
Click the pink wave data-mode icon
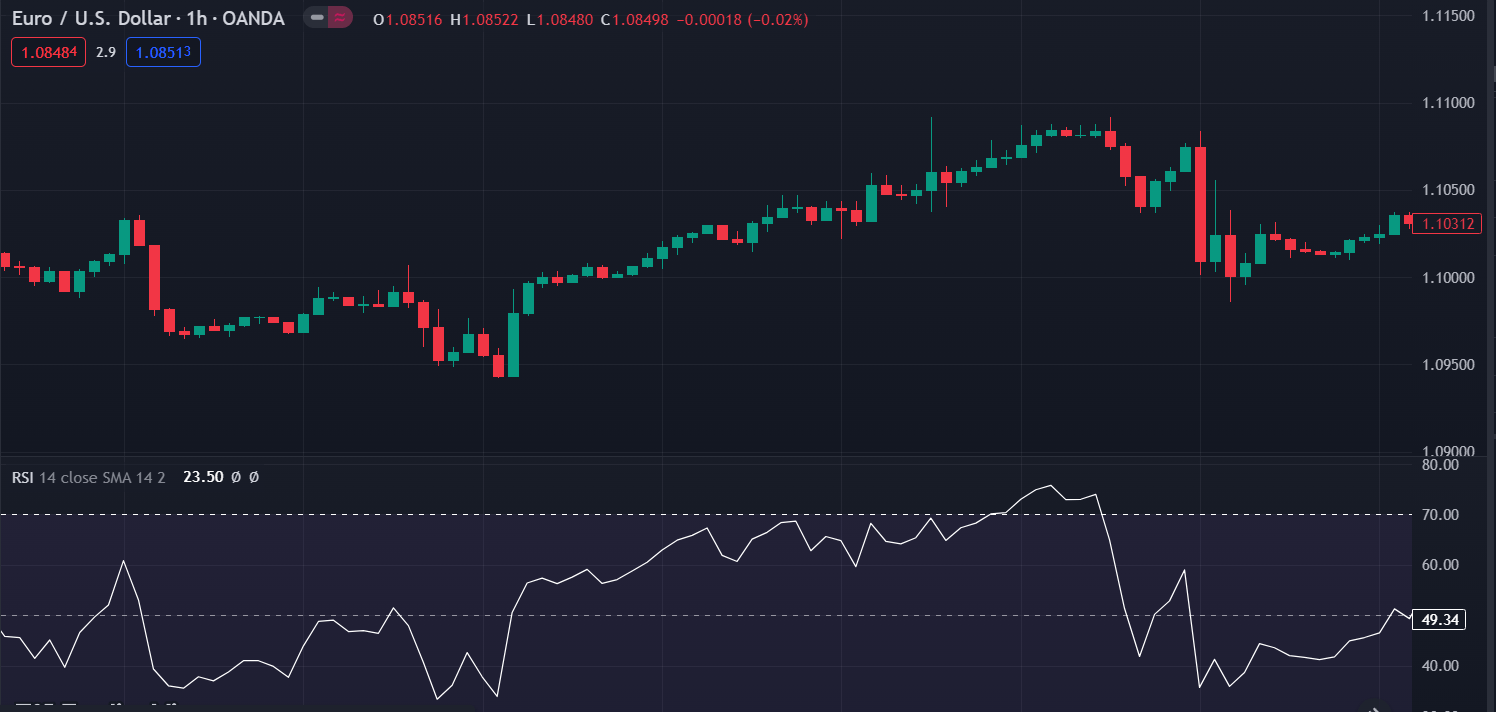click(x=341, y=18)
